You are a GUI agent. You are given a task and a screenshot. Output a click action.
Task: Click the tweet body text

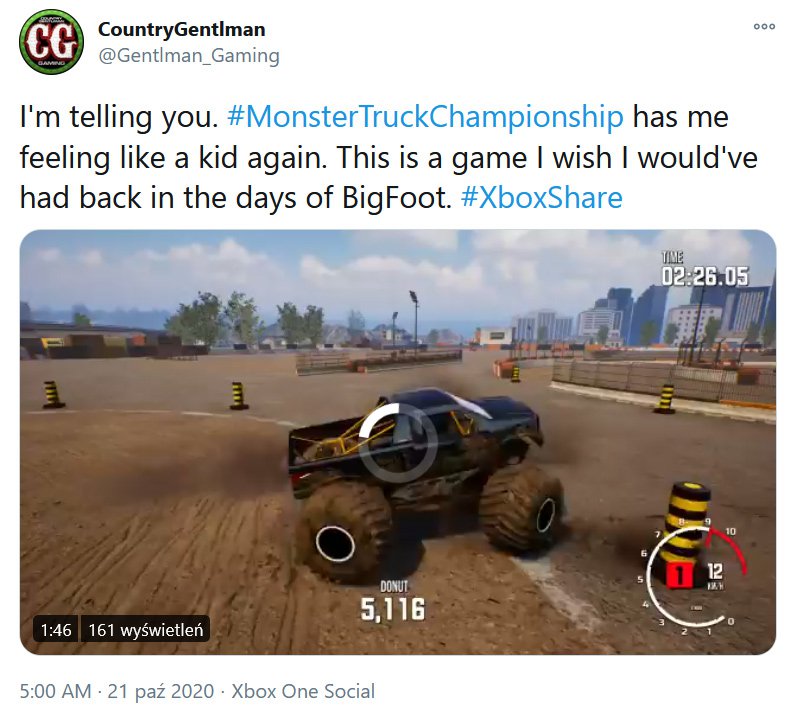click(388, 157)
